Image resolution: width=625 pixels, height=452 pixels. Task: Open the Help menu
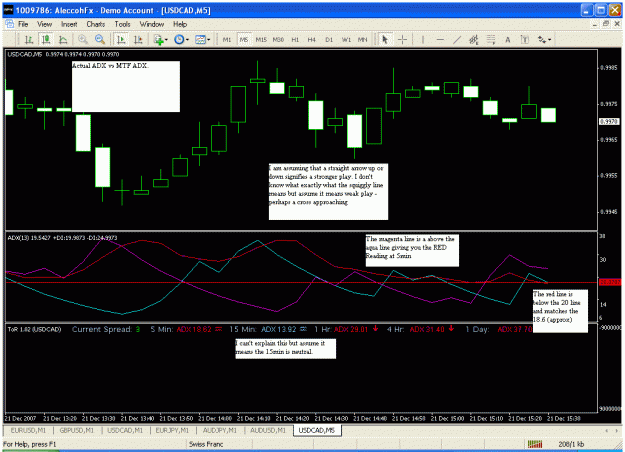pyautogui.click(x=180, y=24)
